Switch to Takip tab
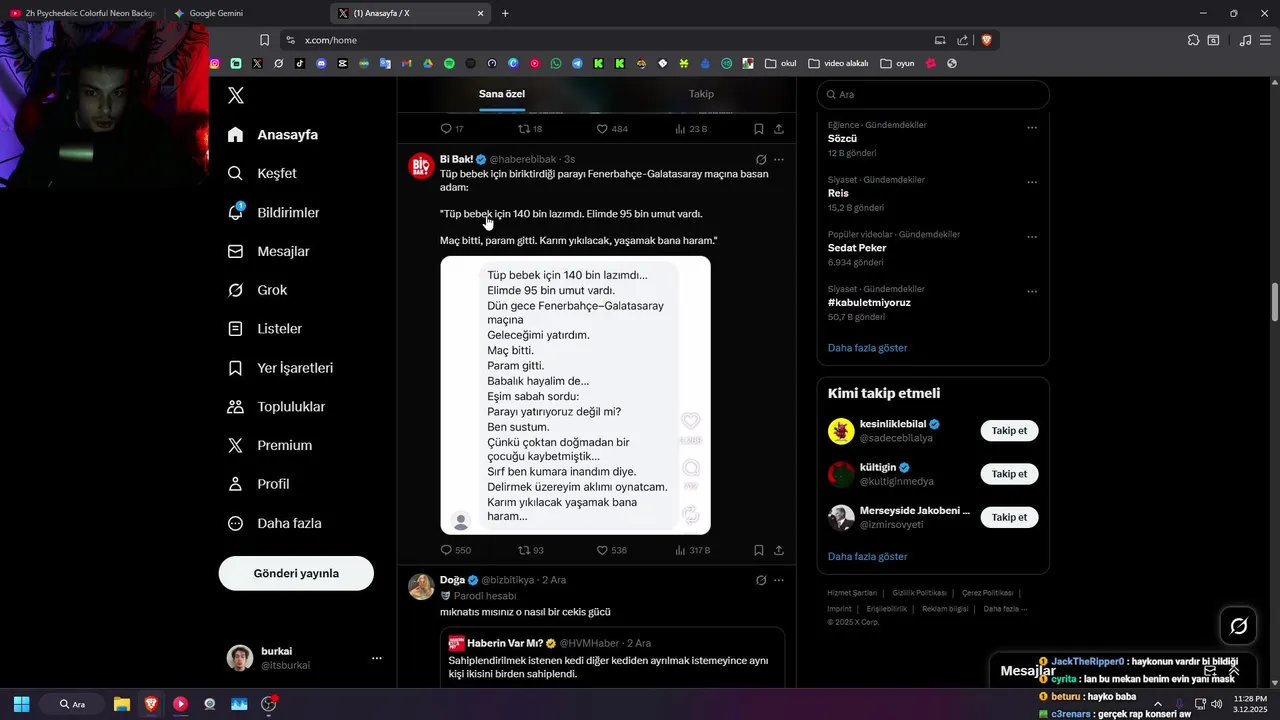 click(701, 94)
